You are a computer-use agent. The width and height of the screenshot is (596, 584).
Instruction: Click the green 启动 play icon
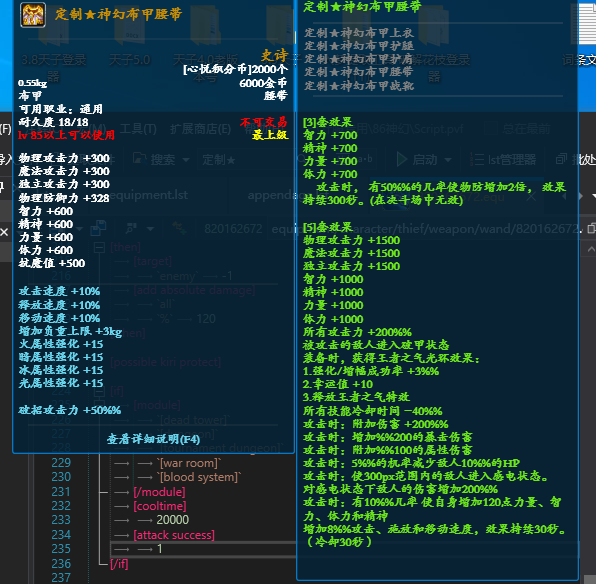(401, 160)
